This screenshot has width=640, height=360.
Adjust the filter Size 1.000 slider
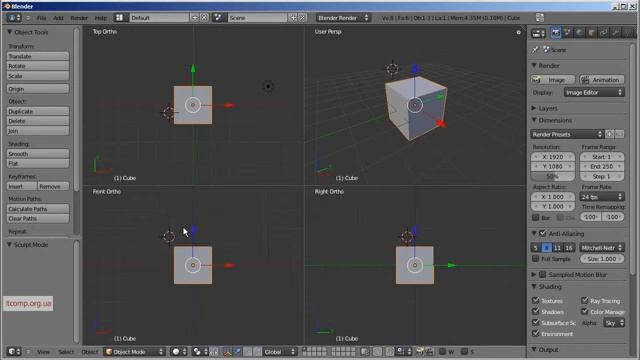pos(602,259)
